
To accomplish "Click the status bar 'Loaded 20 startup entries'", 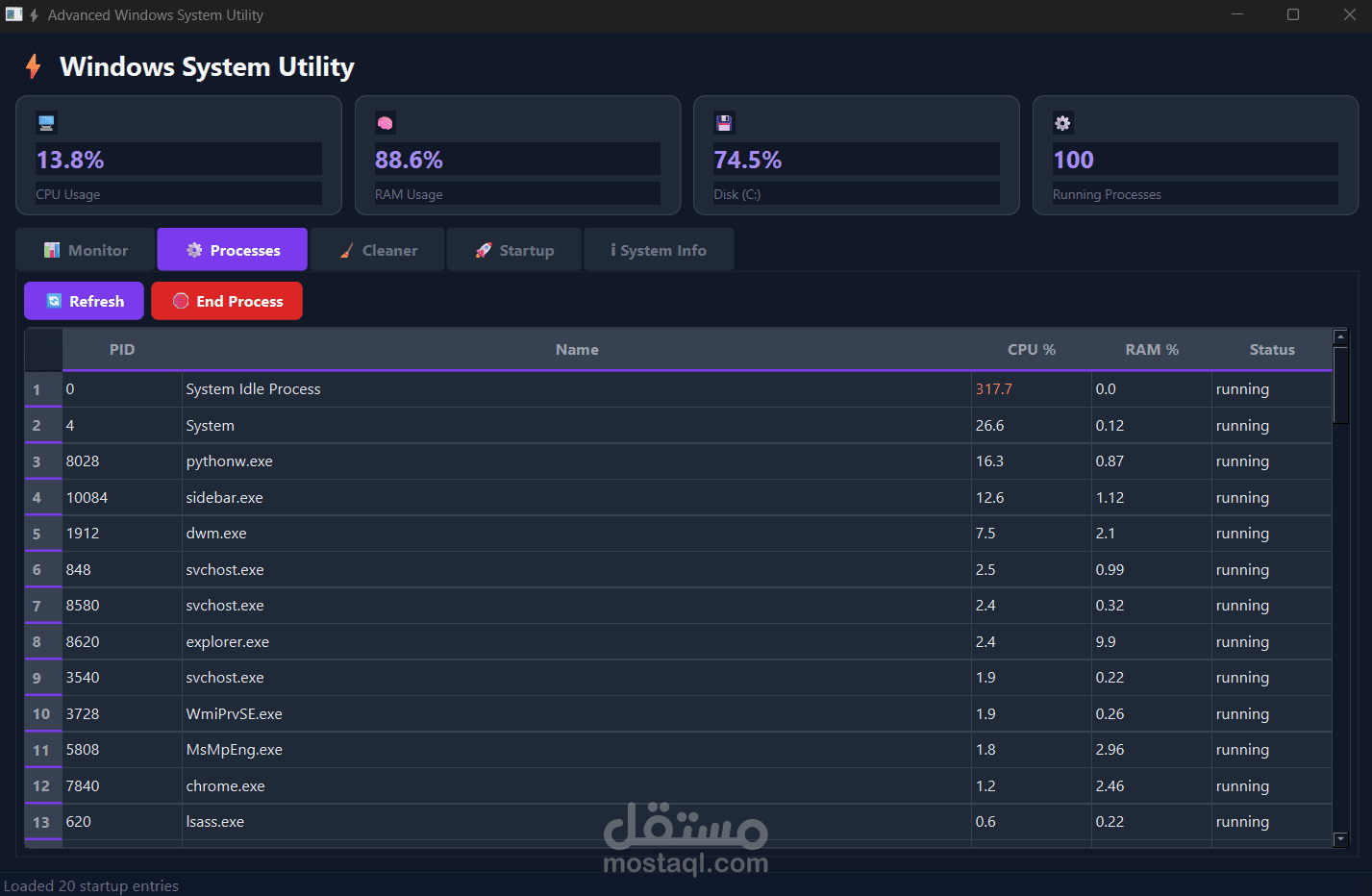I will pyautogui.click(x=91, y=885).
